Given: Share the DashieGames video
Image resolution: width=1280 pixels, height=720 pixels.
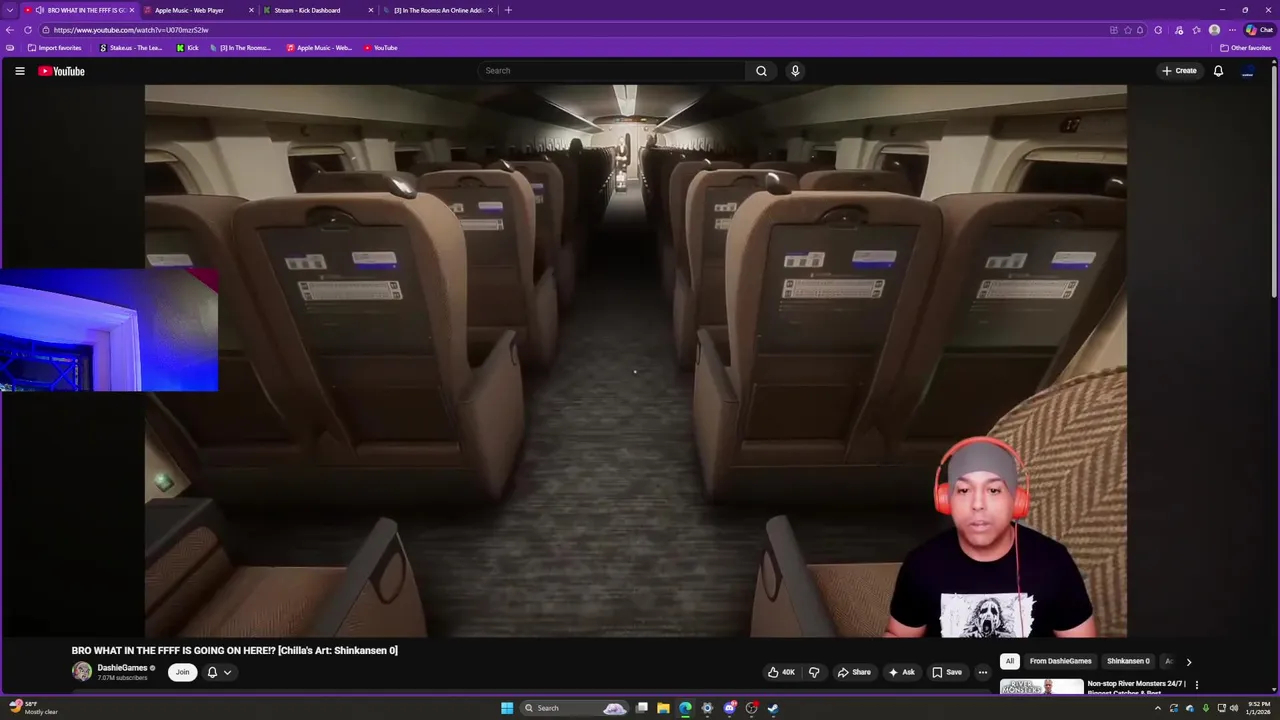Looking at the screenshot, I should [x=853, y=672].
